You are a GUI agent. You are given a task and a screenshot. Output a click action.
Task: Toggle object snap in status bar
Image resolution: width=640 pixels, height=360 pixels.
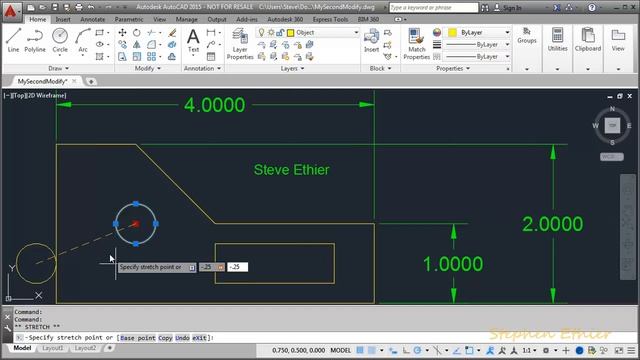pos(469,350)
